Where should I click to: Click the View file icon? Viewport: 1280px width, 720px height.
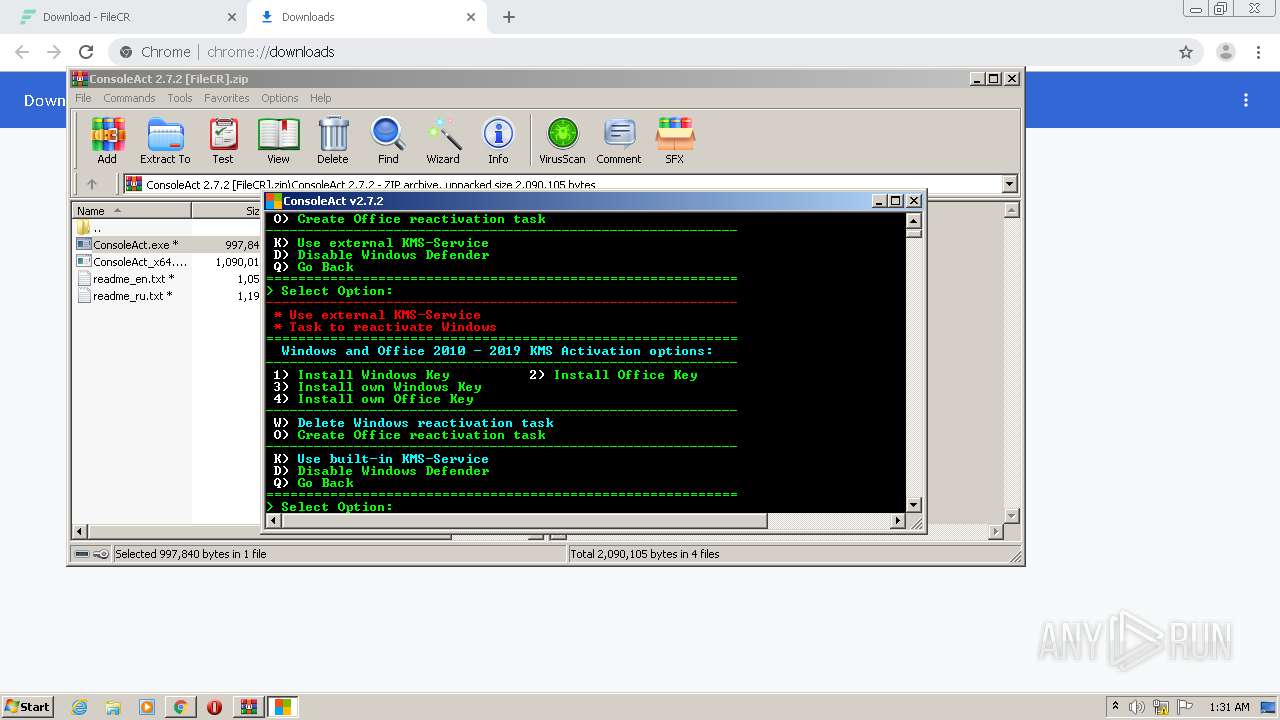[278, 140]
